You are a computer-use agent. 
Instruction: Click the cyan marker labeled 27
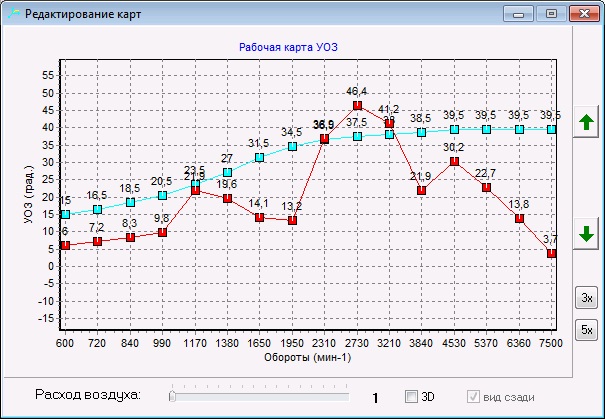point(227,172)
